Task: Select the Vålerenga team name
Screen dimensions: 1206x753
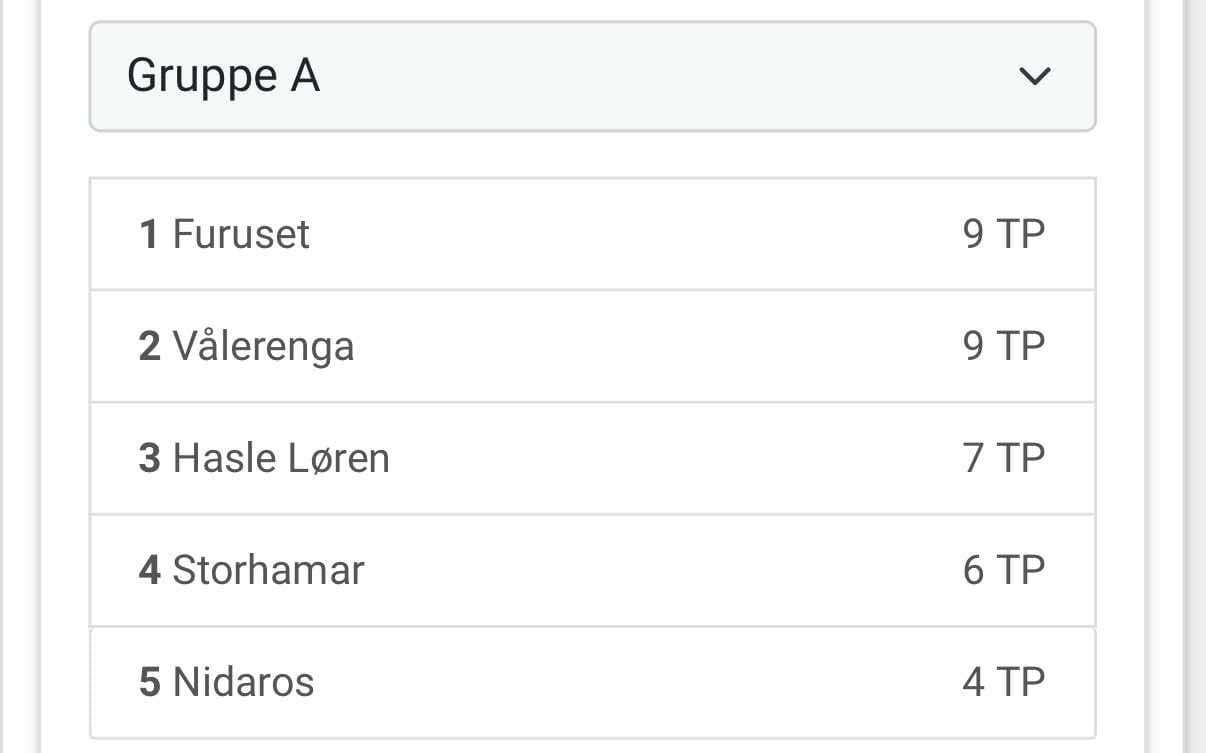Action: [263, 346]
